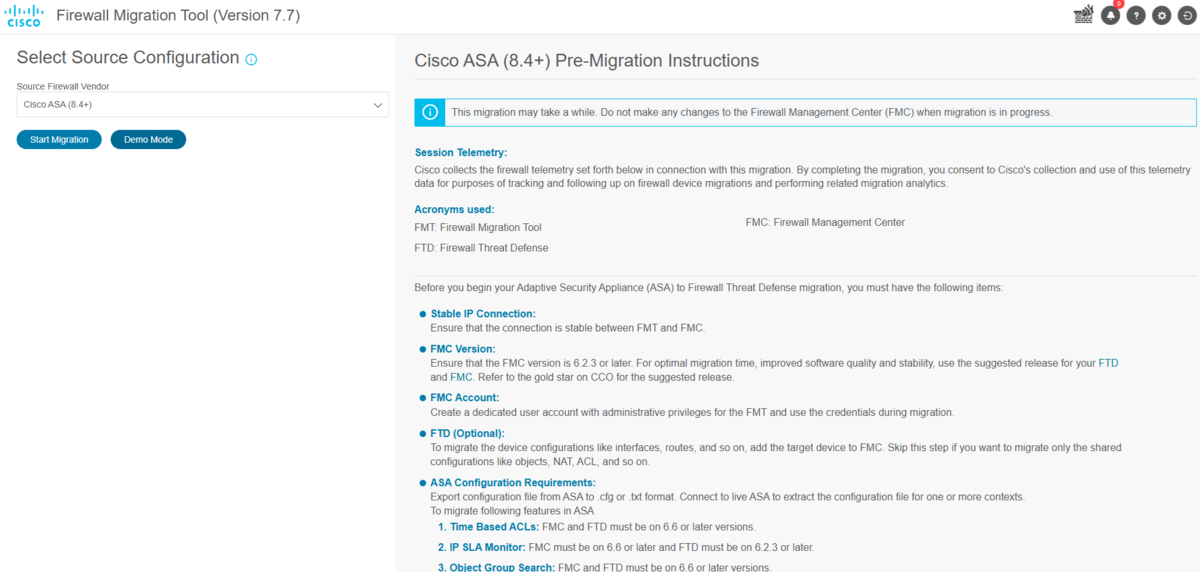Viewport: 1200px width, 572px height.
Task: Click the FTD (Optional) heading
Action: [467, 433]
